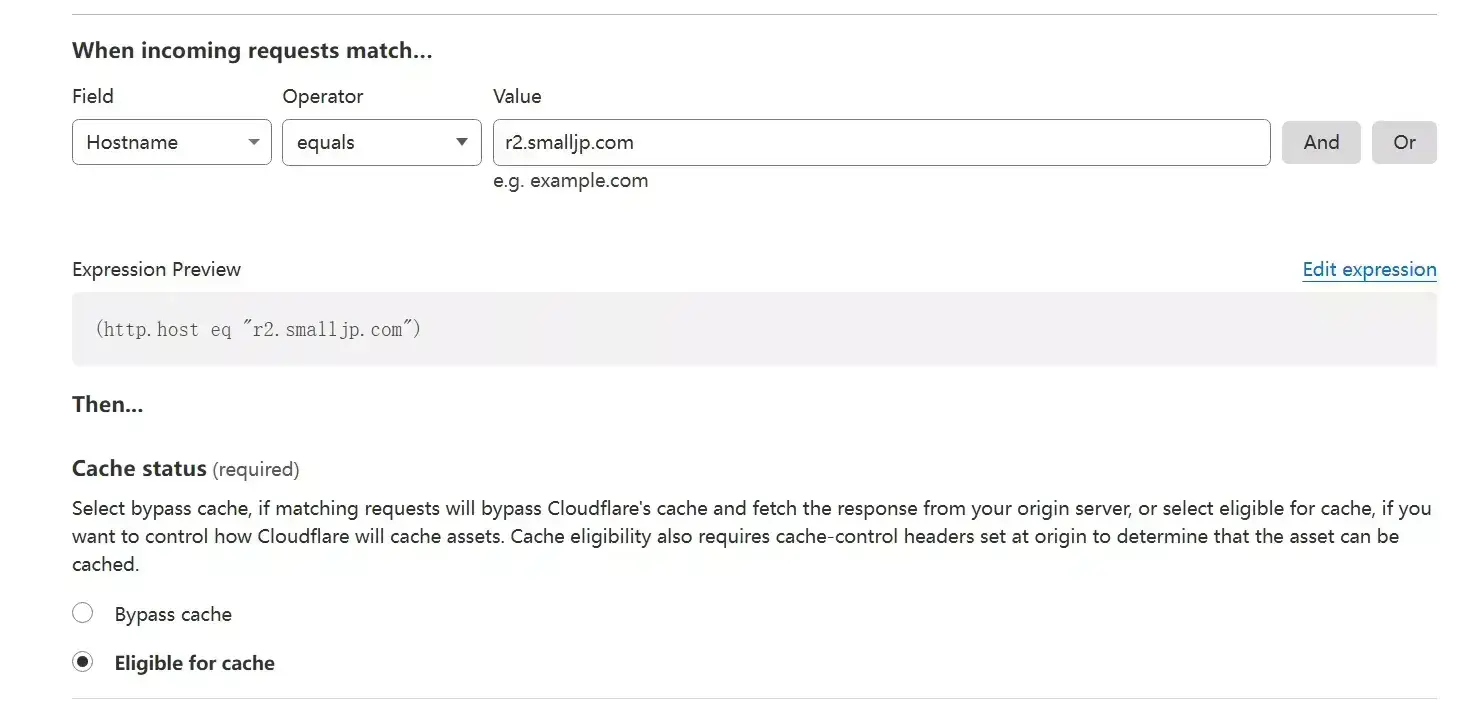
Task: Click the caret arrow in equals selector
Action: click(x=462, y=142)
